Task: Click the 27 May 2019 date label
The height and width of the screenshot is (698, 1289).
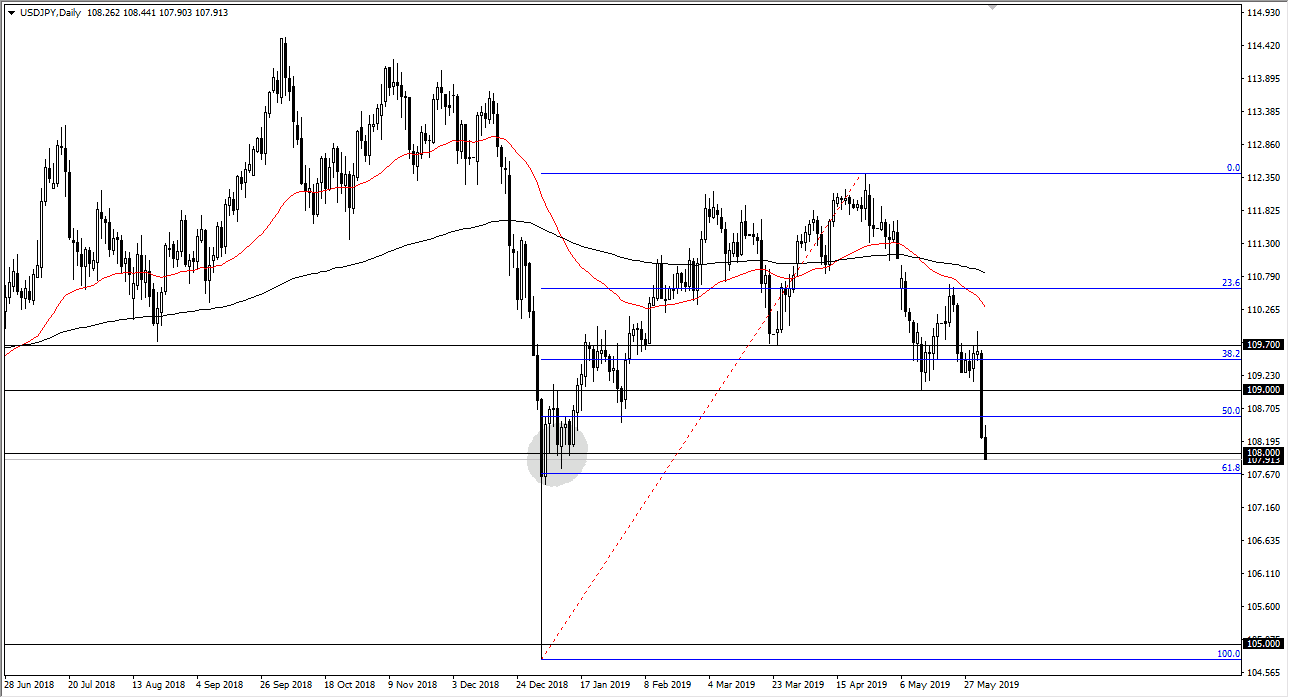Action: (x=993, y=685)
